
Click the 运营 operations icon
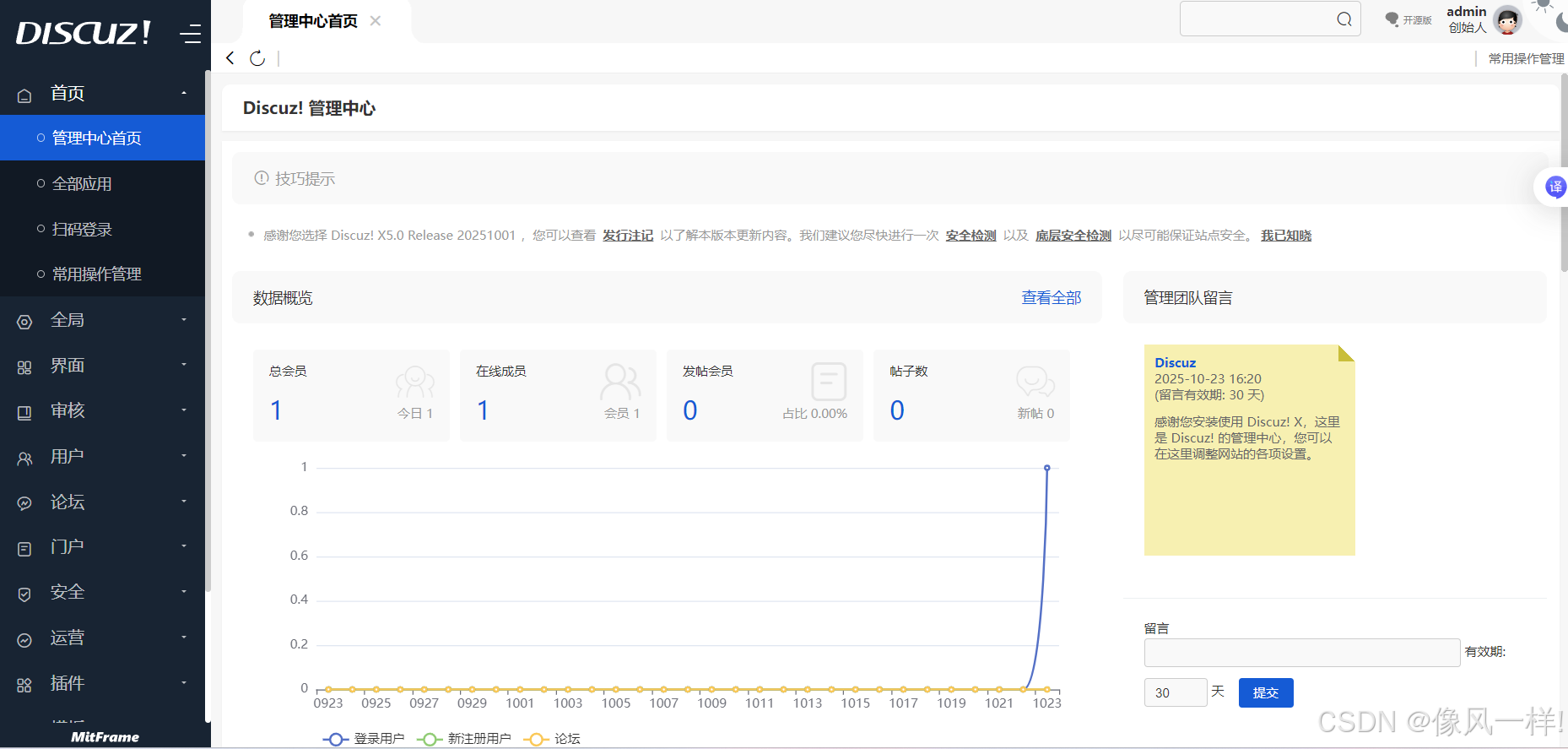pyautogui.click(x=24, y=640)
